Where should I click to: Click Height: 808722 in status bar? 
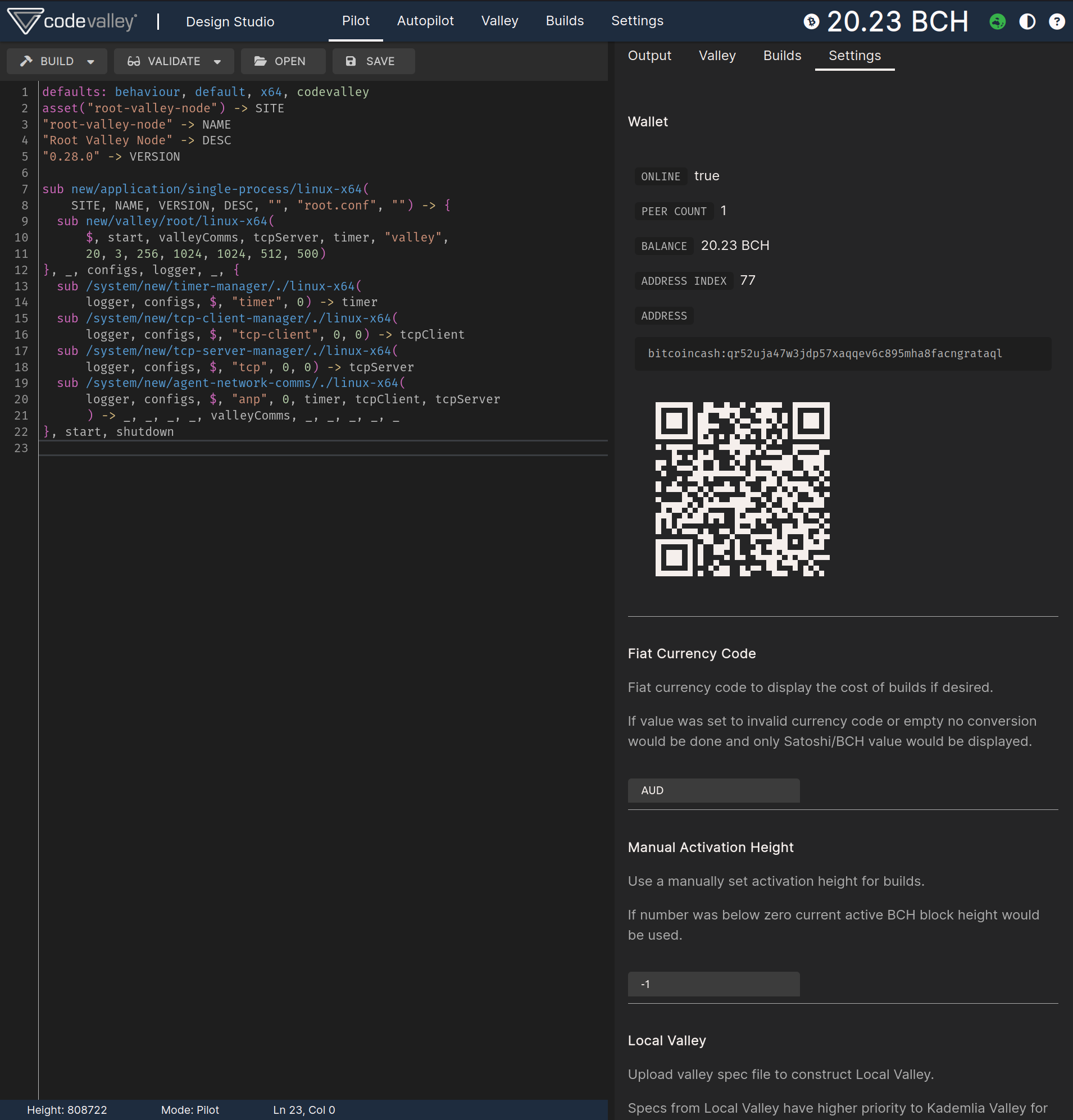coord(67,1110)
